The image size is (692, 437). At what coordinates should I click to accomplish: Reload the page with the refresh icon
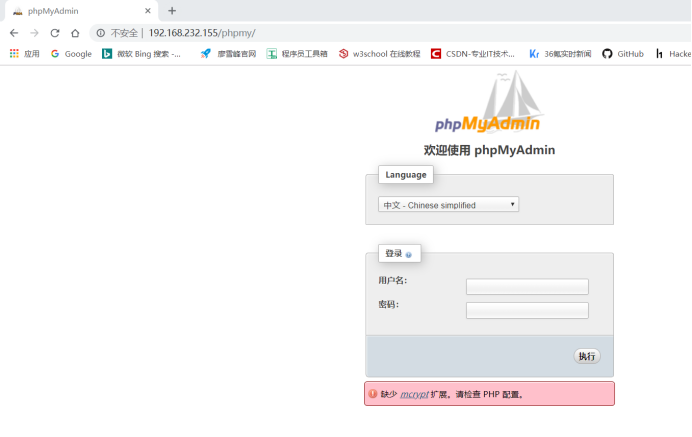[55, 33]
